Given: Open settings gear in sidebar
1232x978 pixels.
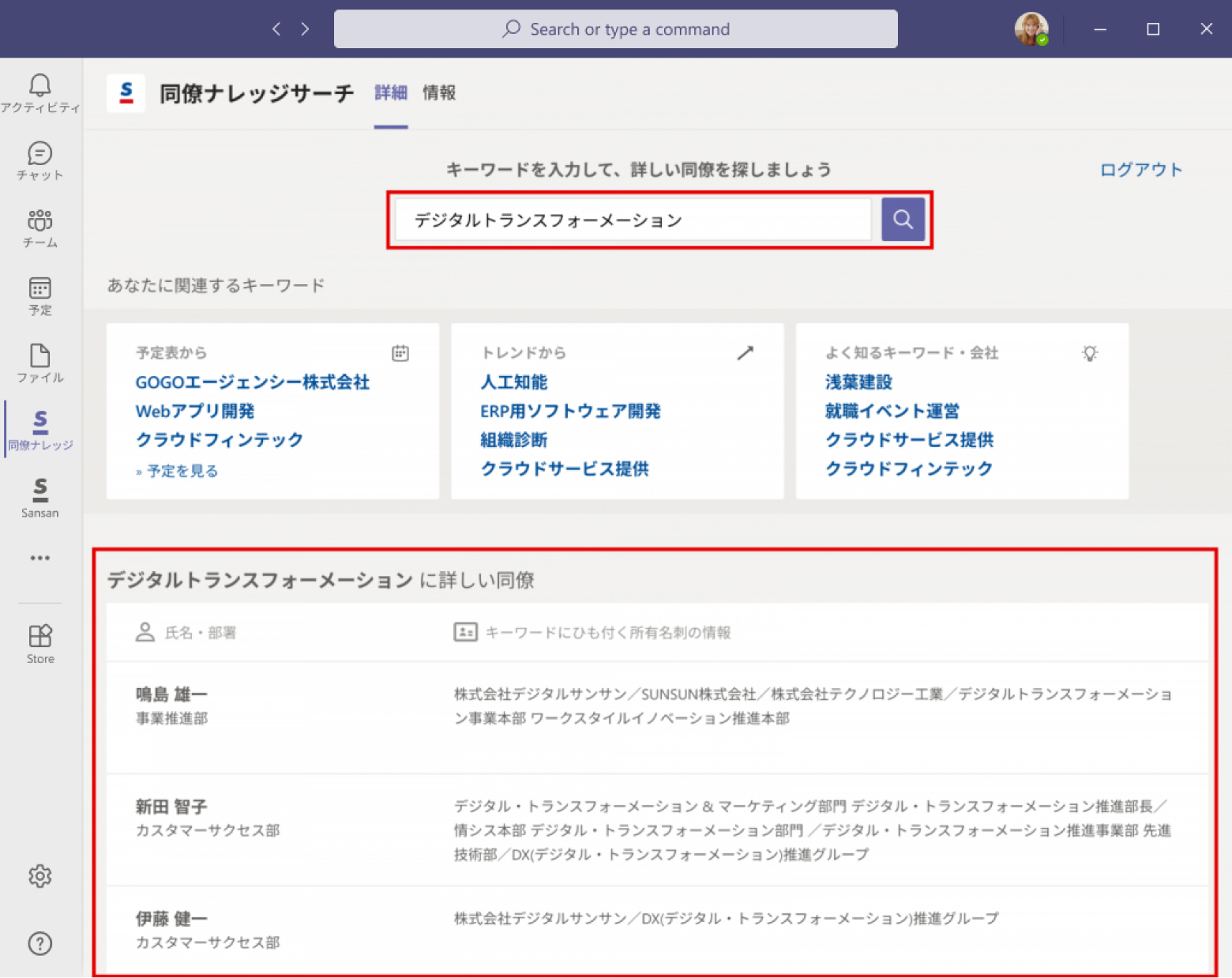Looking at the screenshot, I should pos(39,876).
